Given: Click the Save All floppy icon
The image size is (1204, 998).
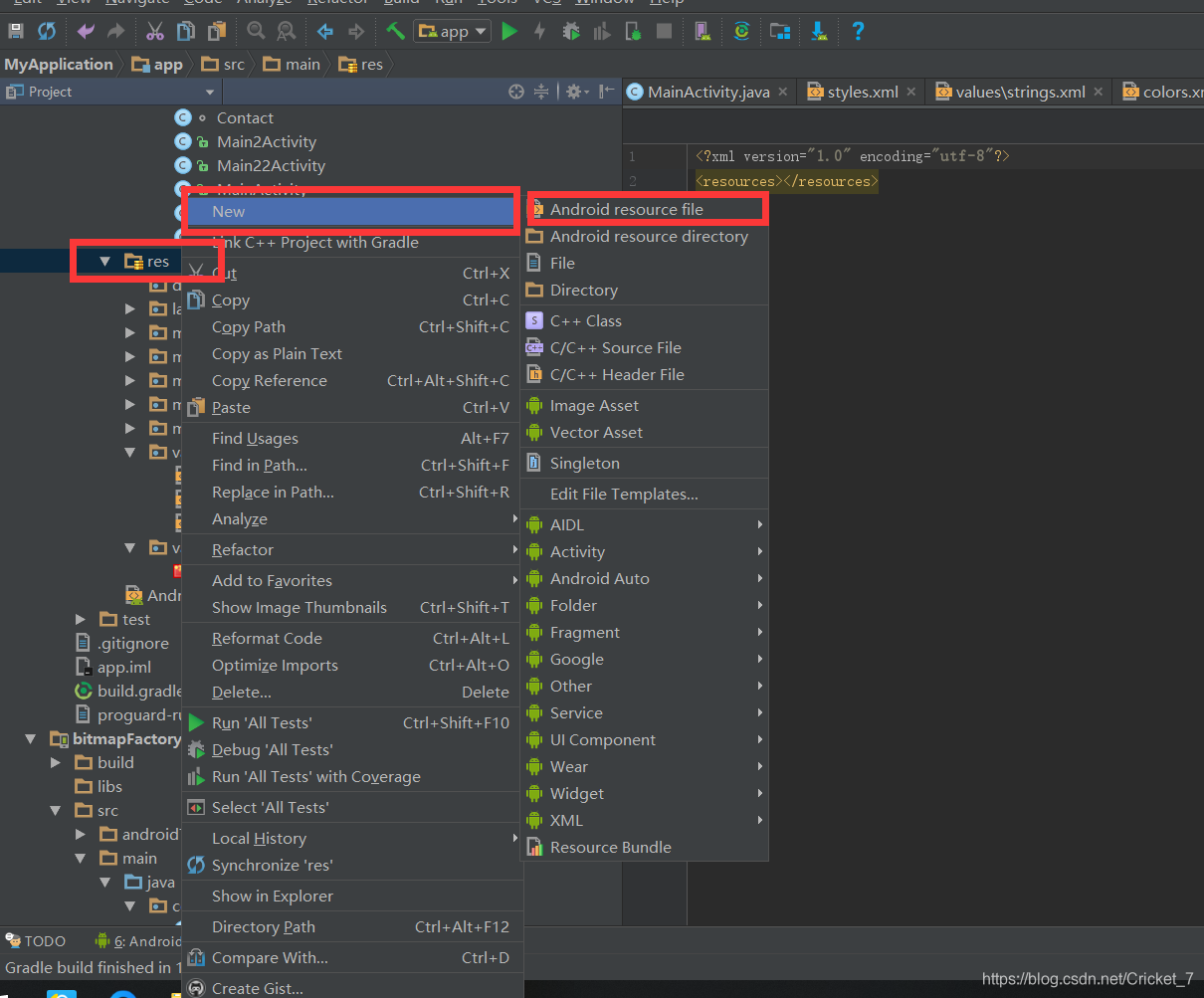Looking at the screenshot, I should click(x=16, y=31).
